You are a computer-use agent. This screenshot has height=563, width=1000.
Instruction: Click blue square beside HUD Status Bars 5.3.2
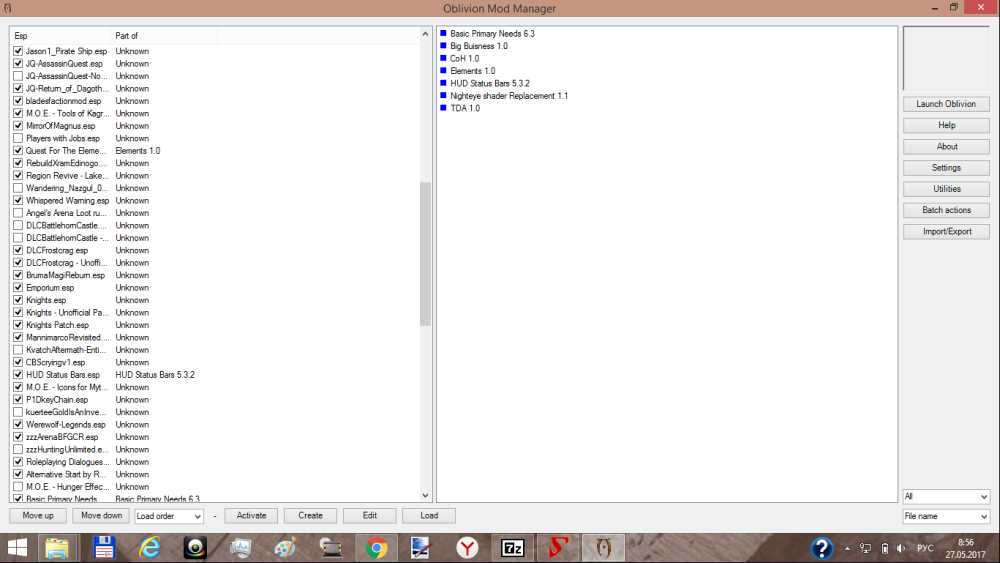[443, 83]
